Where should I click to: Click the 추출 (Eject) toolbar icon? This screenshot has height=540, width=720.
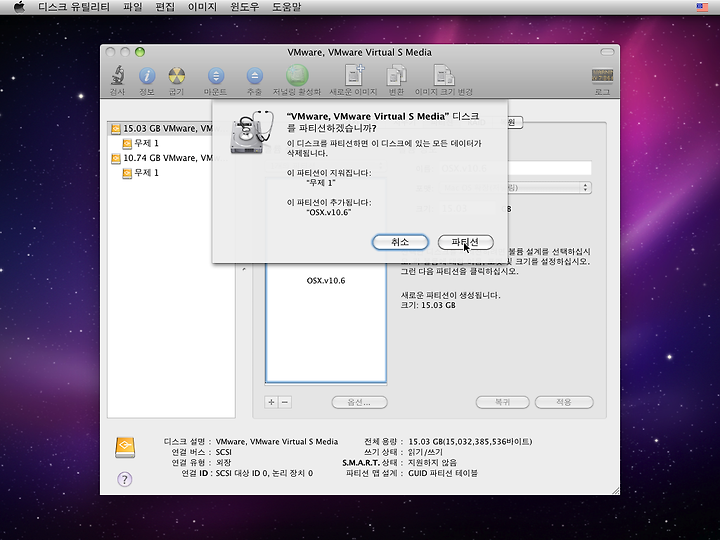[254, 80]
